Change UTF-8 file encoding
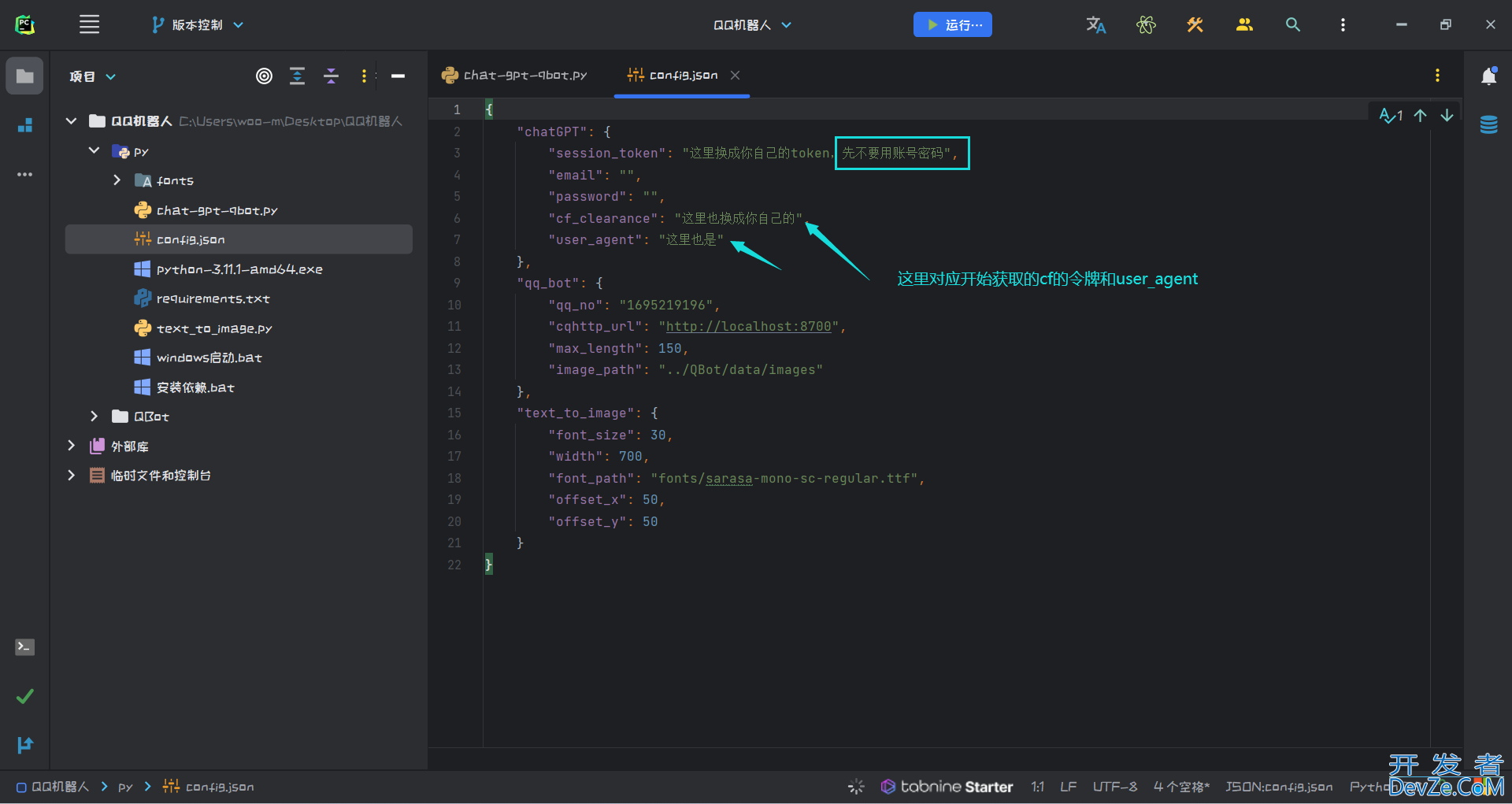 tap(1114, 786)
